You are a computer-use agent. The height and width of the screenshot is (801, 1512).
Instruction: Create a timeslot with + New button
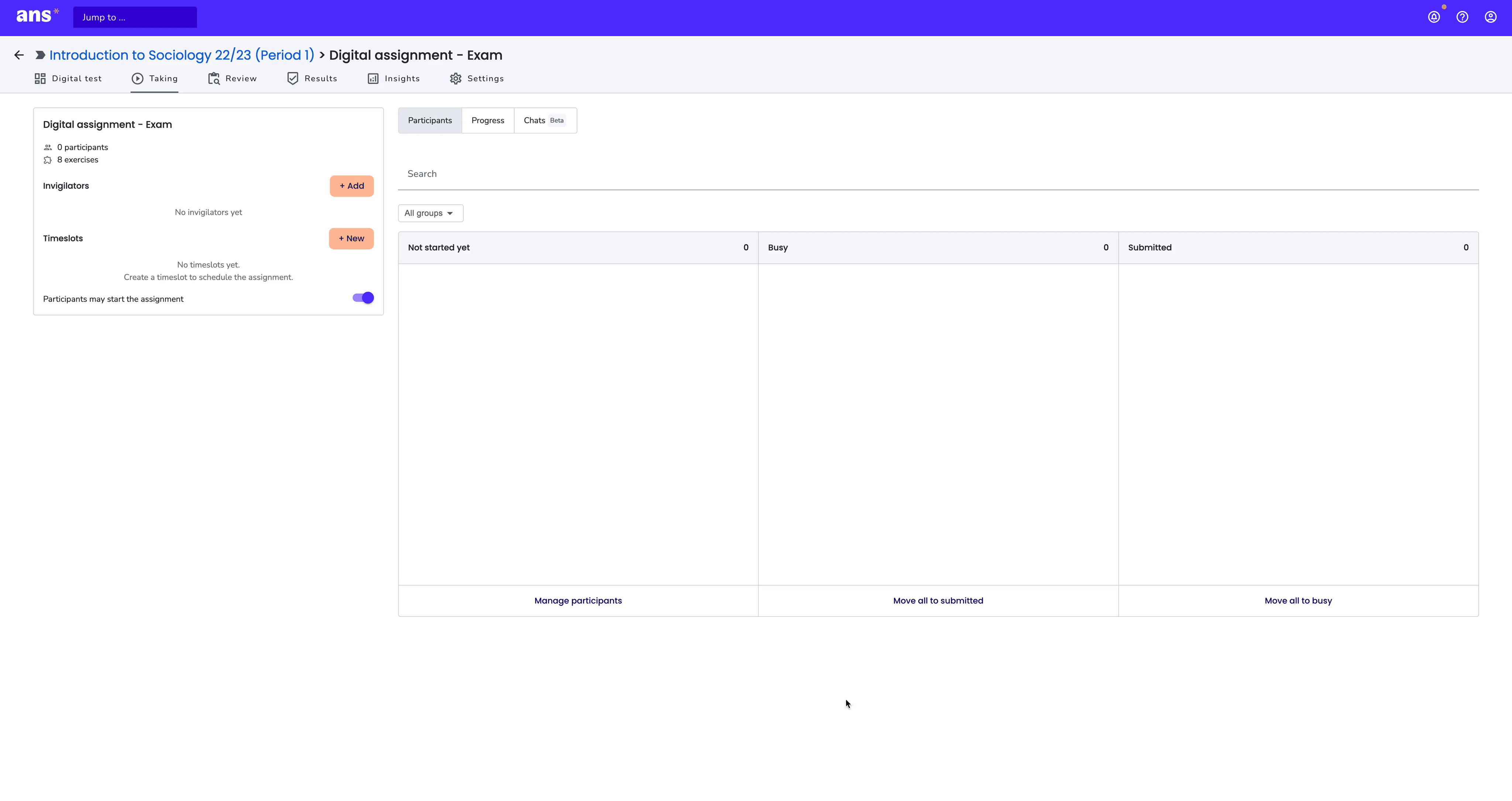[x=351, y=239]
